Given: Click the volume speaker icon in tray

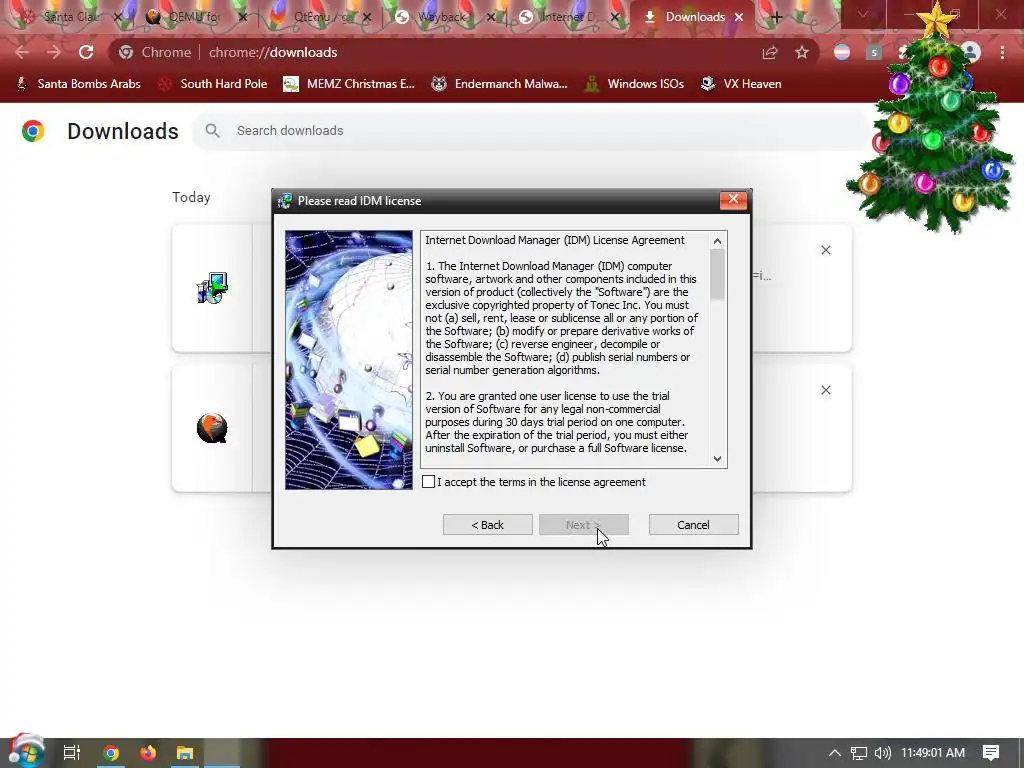Looking at the screenshot, I should pos(882,753).
